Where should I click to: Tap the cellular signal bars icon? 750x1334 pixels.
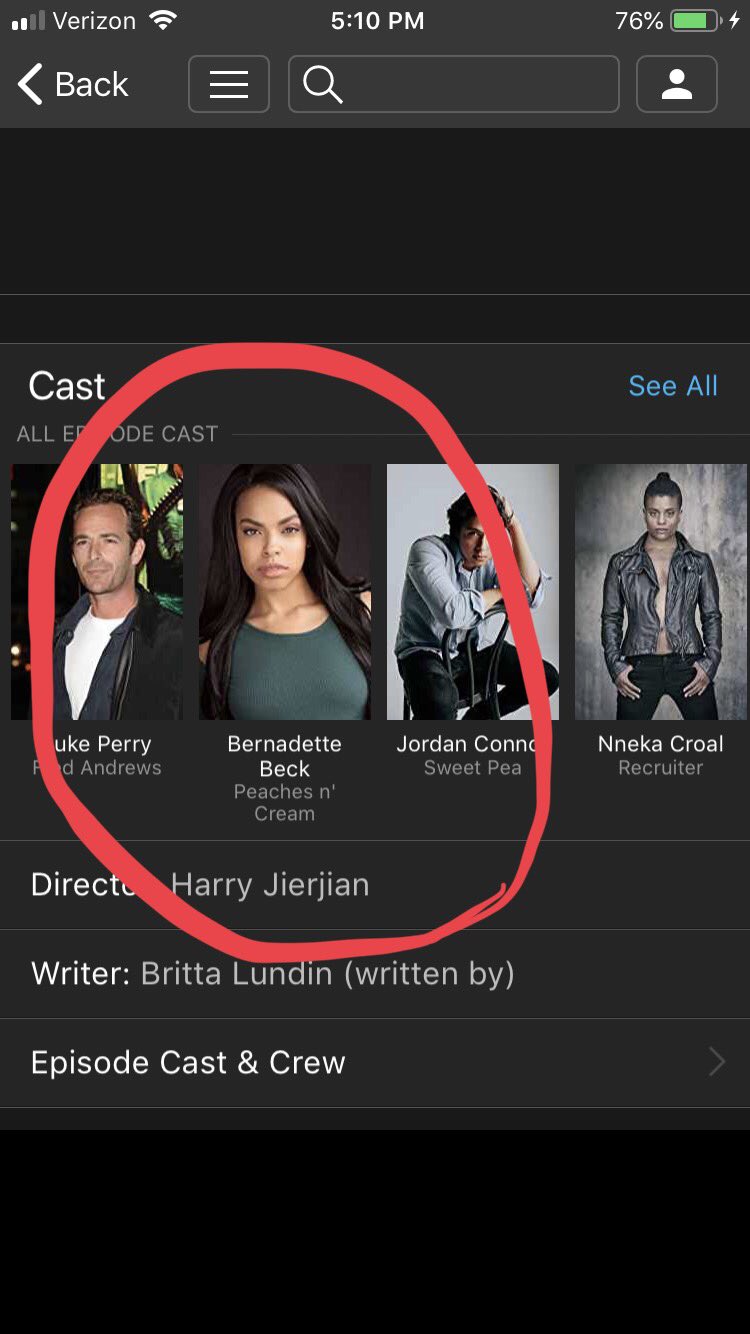pyautogui.click(x=28, y=21)
